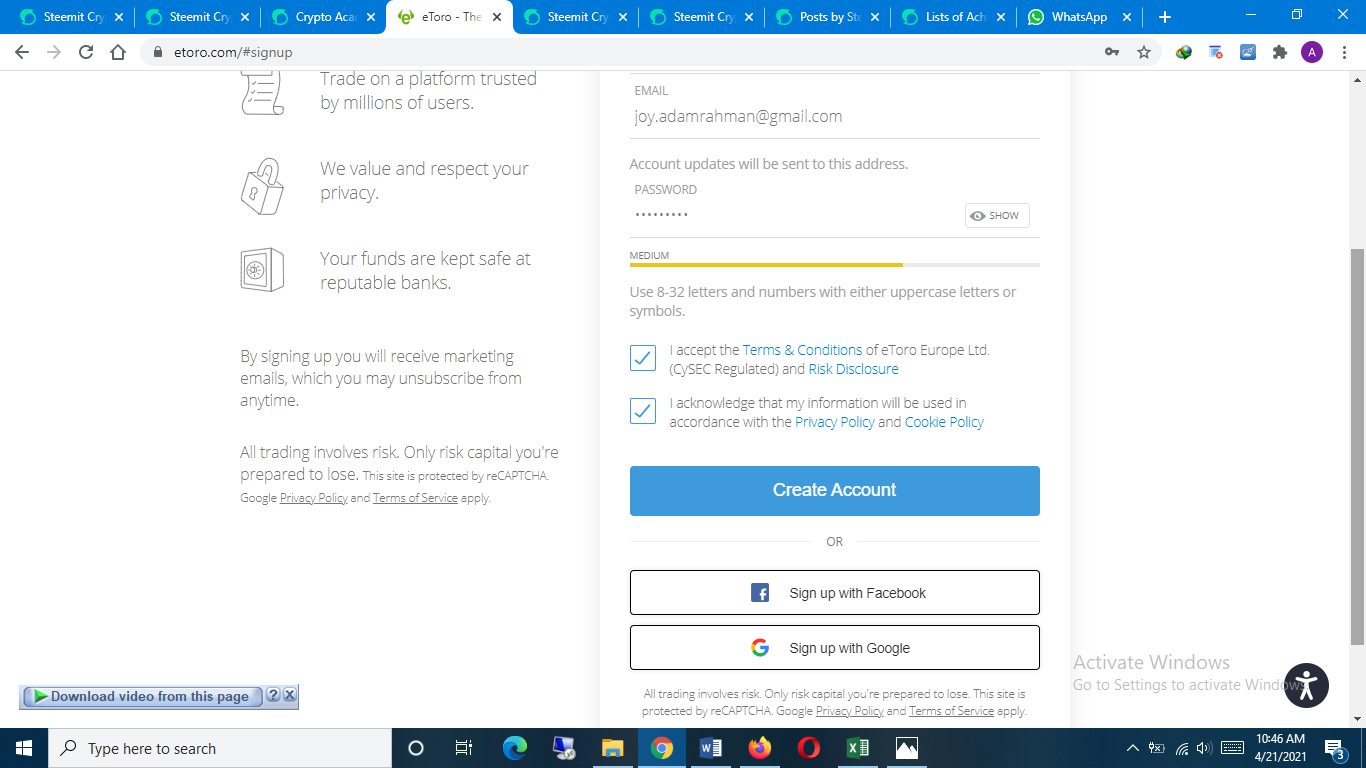
Task: View site information via the padlock icon
Action: (157, 52)
